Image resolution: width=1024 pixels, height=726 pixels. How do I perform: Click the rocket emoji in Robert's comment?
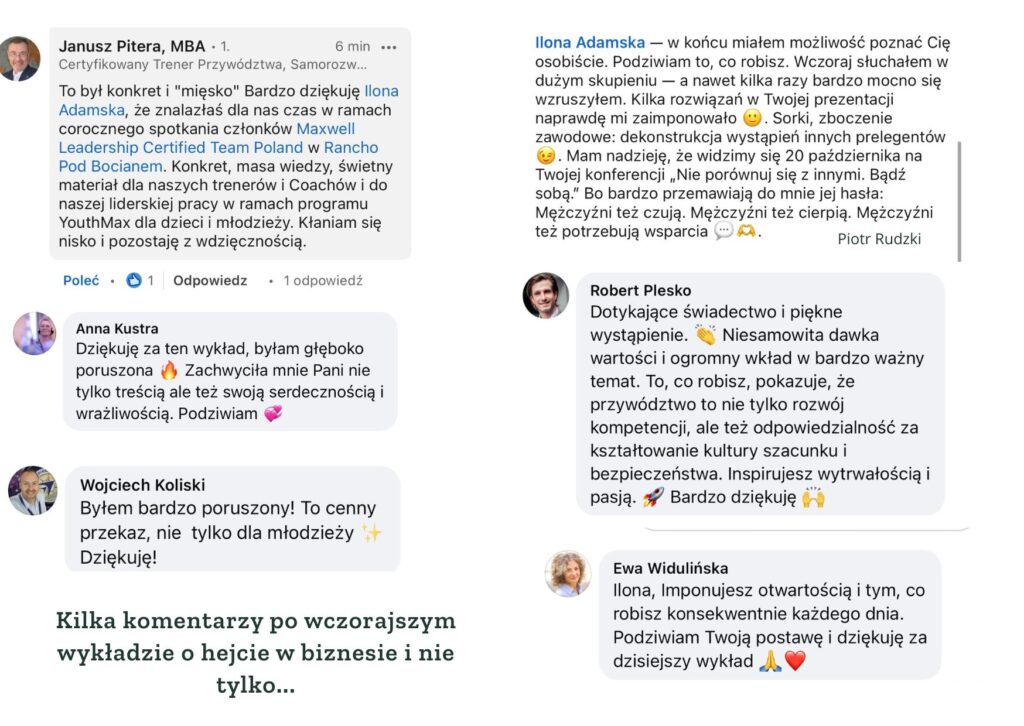coord(653,497)
